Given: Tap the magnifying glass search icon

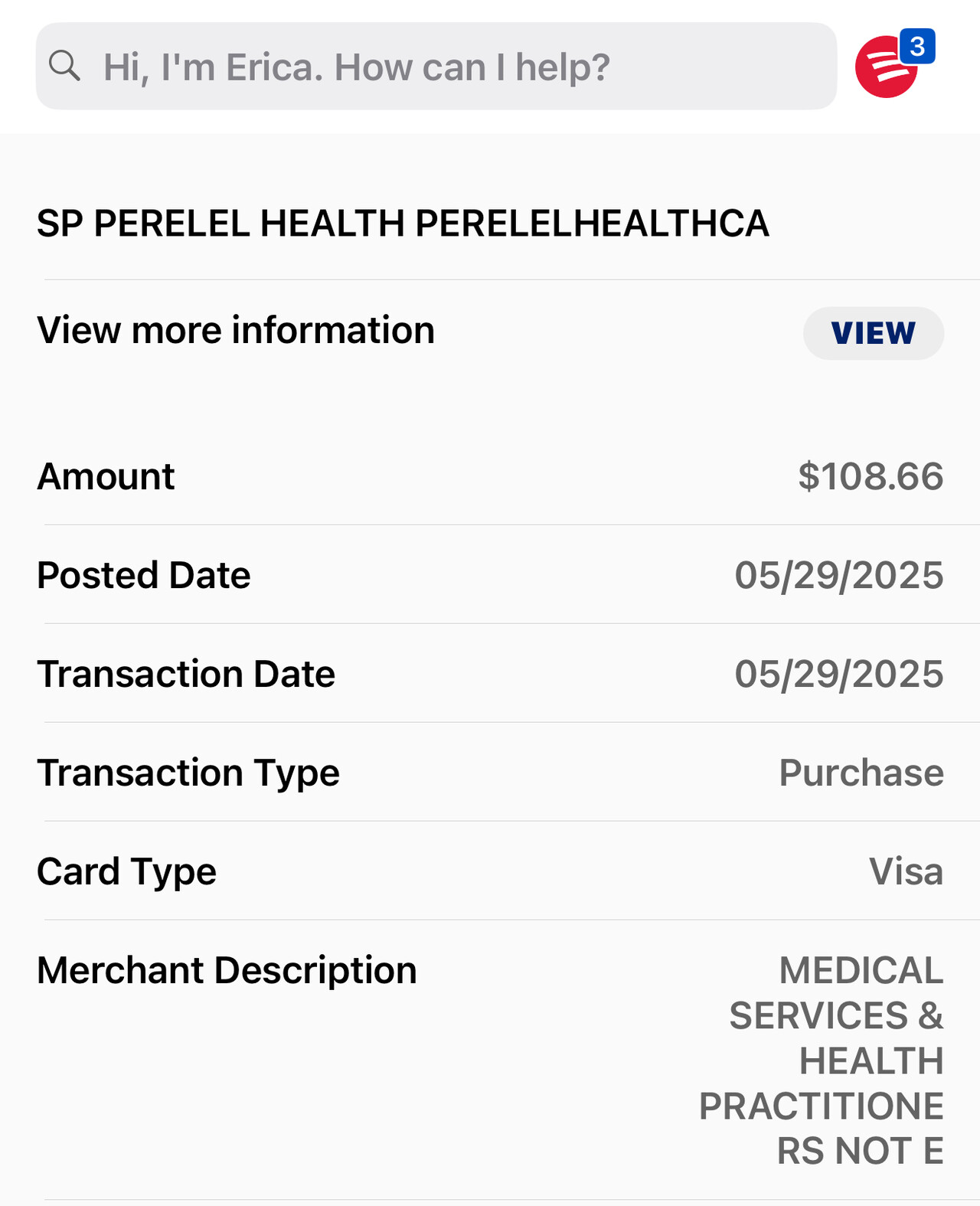Looking at the screenshot, I should 64,67.
